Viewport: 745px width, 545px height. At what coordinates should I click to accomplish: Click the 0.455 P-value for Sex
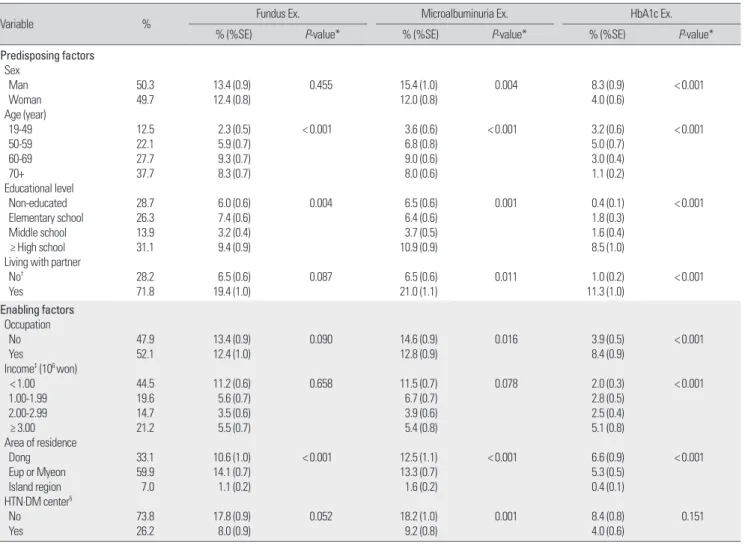point(321,85)
